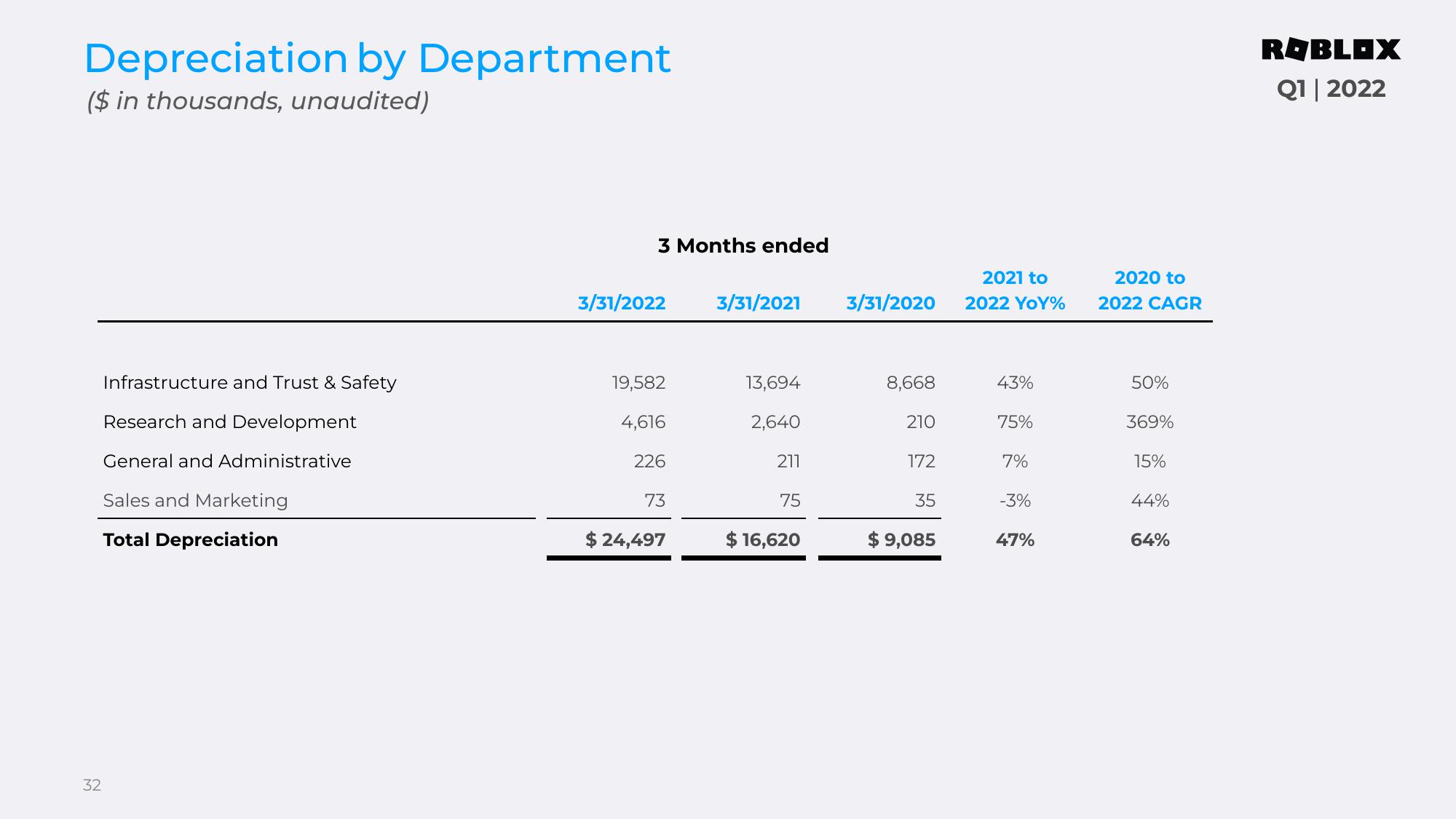The width and height of the screenshot is (1456, 819).
Task: Click the Sales and Marketing 3/31/2021 value
Action: pos(790,501)
